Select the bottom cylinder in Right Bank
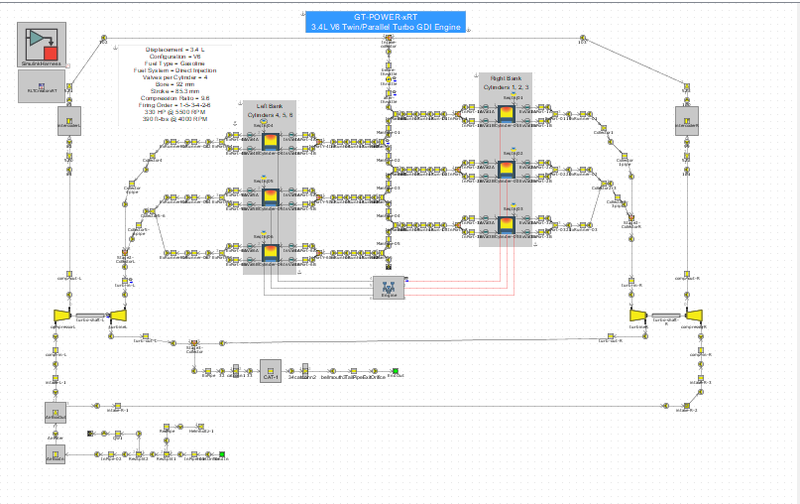 (x=506, y=225)
